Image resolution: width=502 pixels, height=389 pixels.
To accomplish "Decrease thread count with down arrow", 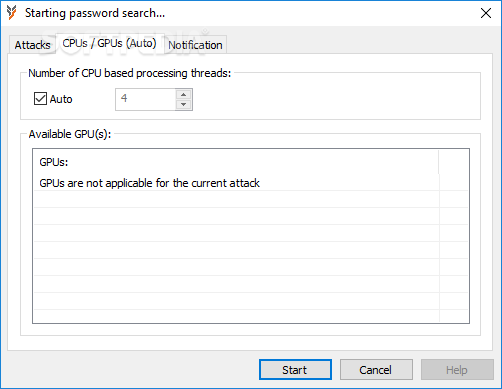I will pyautogui.click(x=183, y=104).
